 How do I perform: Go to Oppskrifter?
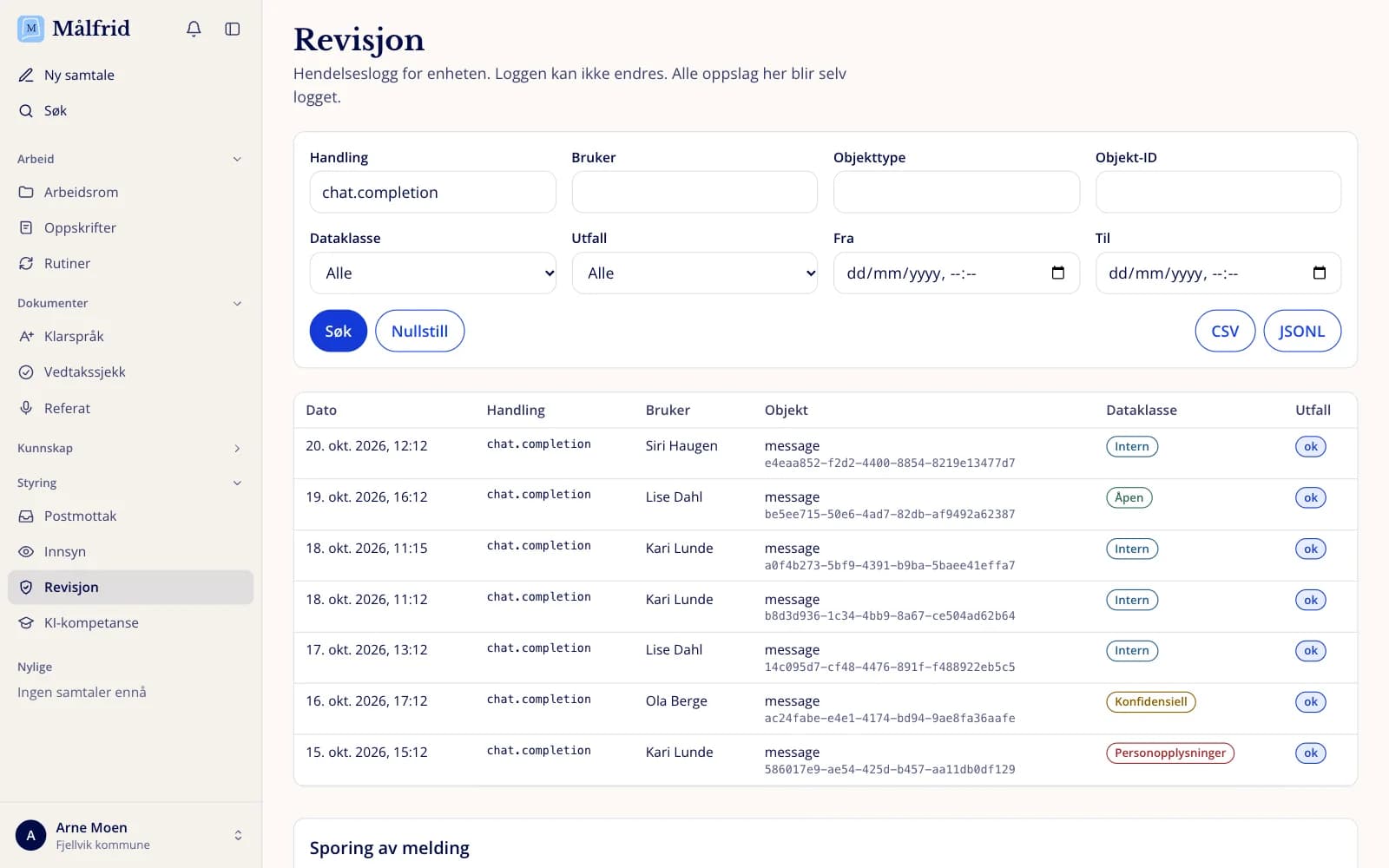(130, 227)
